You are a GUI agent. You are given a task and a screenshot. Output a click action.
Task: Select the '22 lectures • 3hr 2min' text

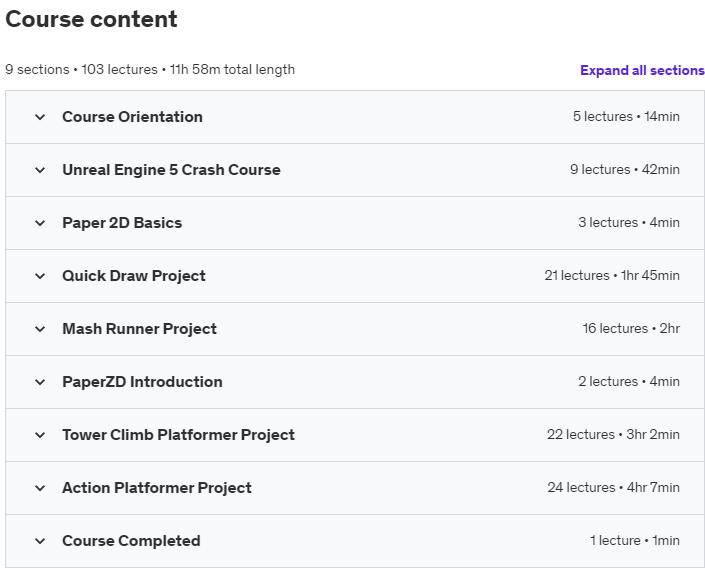tap(613, 435)
